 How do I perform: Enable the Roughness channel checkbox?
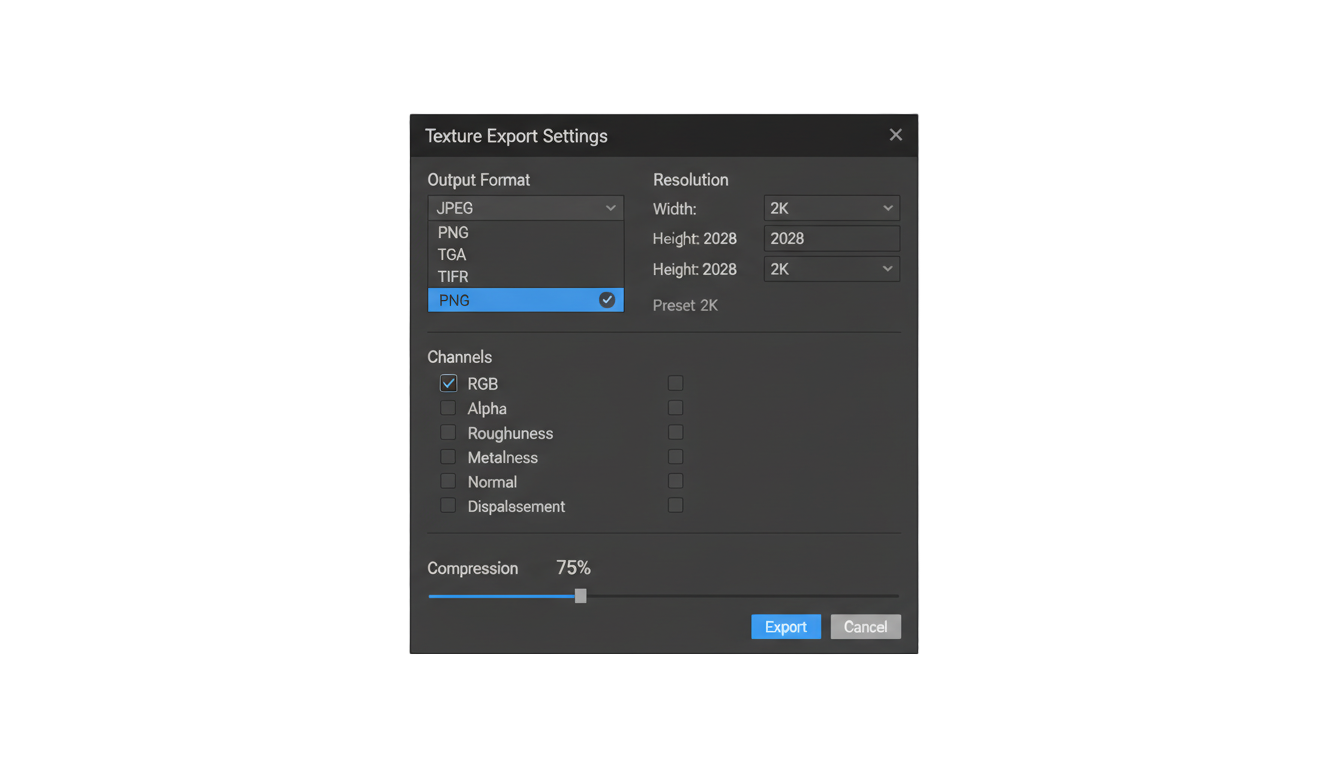point(448,432)
